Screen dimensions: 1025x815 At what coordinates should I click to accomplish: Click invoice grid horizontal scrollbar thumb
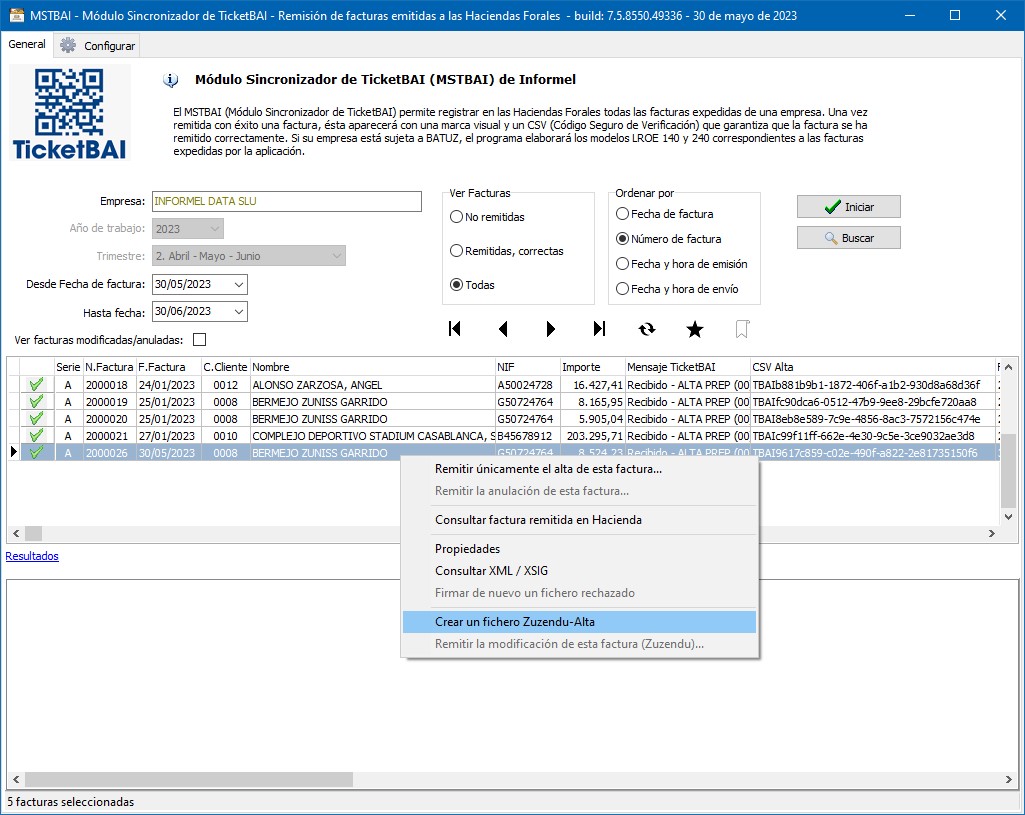(x=33, y=533)
